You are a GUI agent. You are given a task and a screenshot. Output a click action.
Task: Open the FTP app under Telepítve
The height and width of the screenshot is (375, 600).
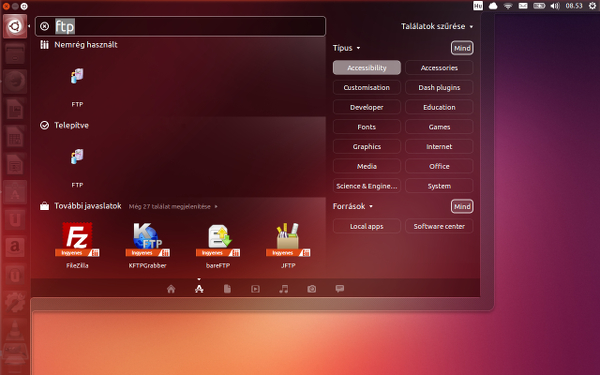77,157
